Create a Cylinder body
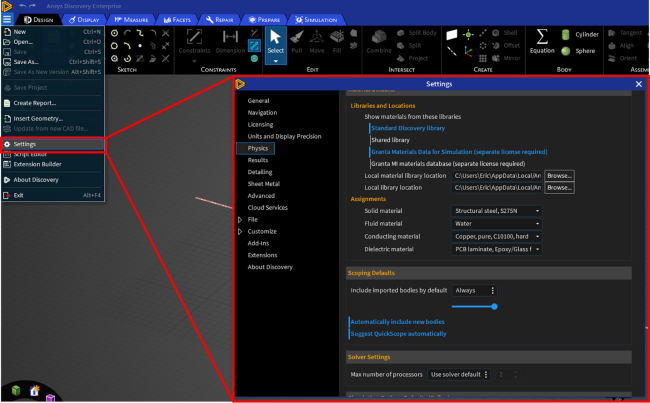 coord(580,34)
